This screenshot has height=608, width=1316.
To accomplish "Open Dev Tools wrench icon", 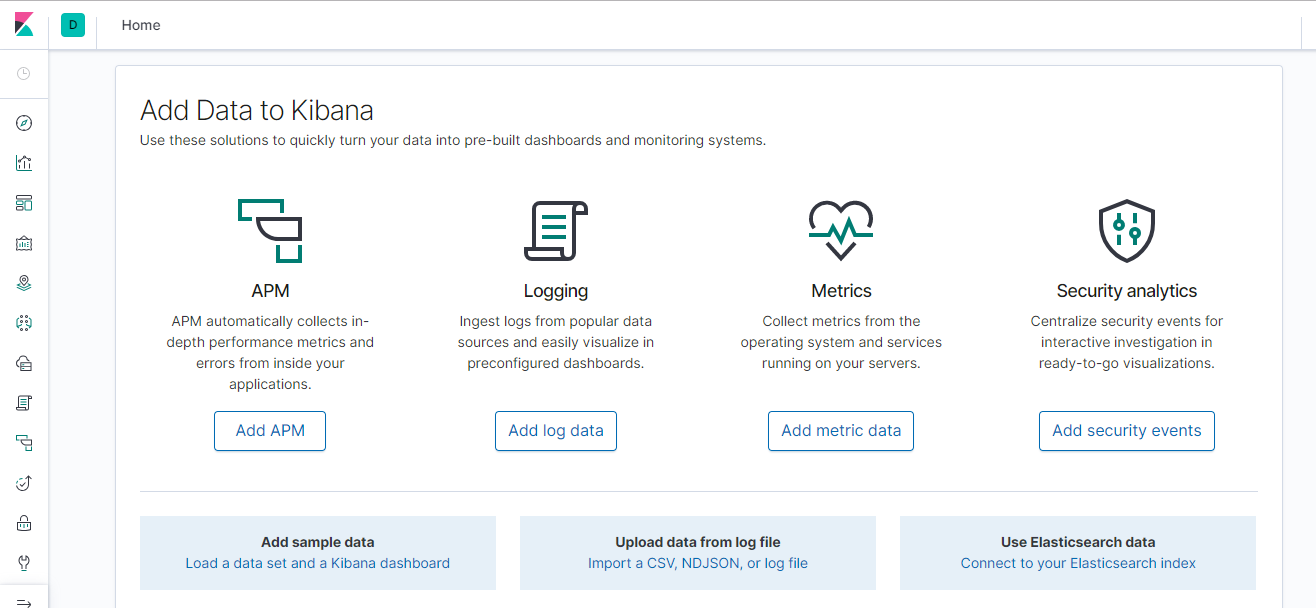I will tap(24, 563).
